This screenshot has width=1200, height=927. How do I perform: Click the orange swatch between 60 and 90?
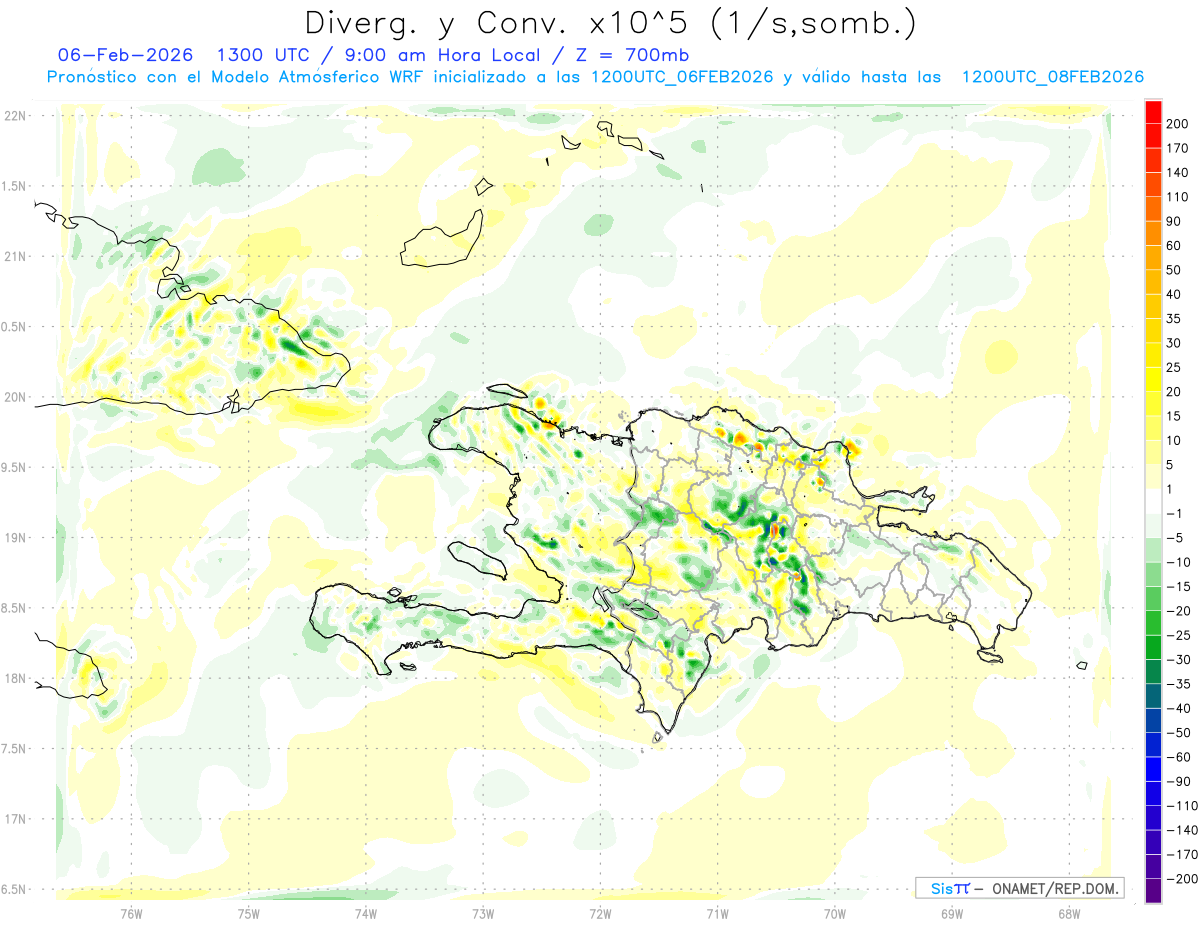pos(1153,233)
